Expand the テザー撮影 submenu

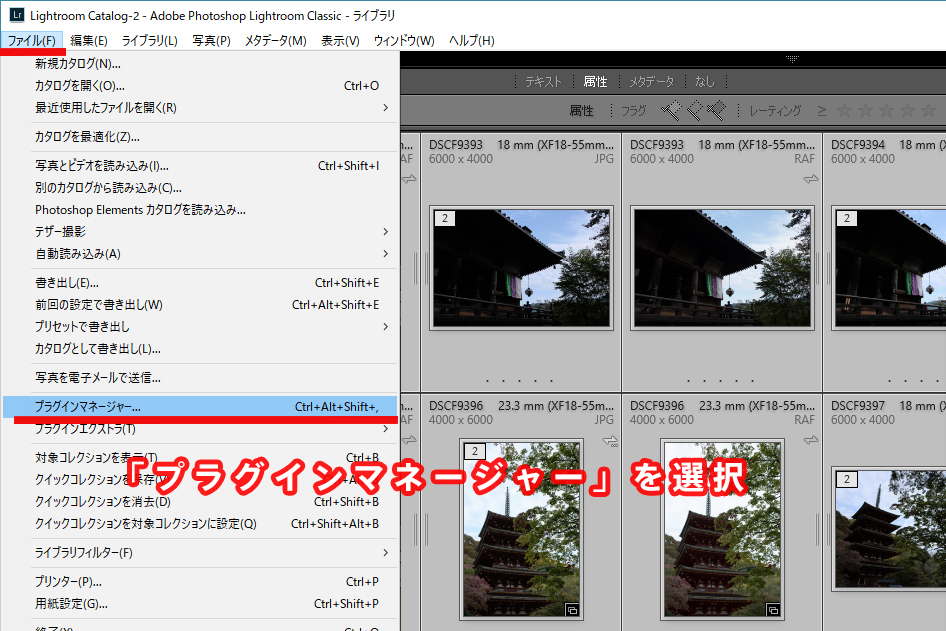tap(200, 232)
